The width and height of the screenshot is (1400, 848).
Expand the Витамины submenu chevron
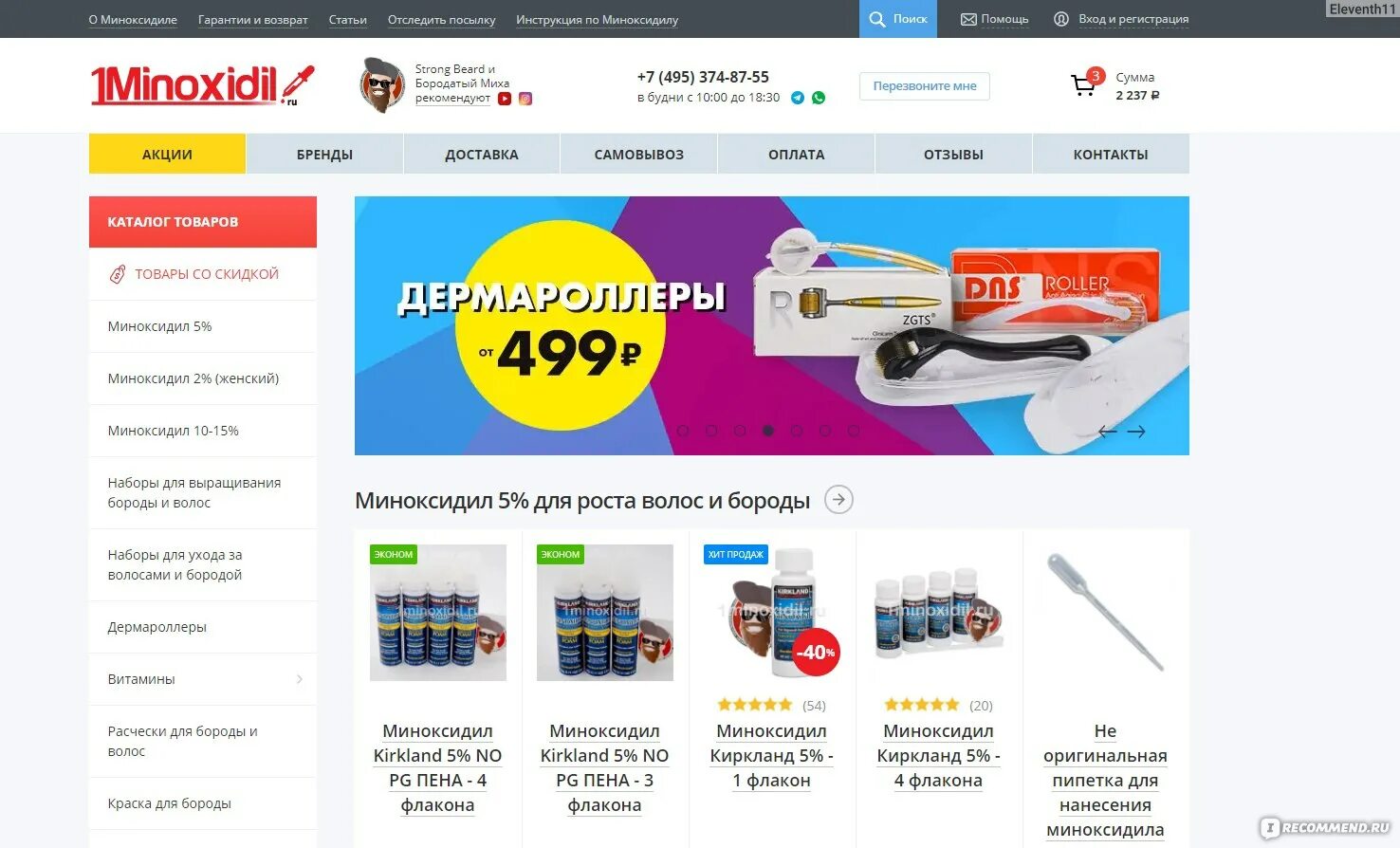pos(300,679)
